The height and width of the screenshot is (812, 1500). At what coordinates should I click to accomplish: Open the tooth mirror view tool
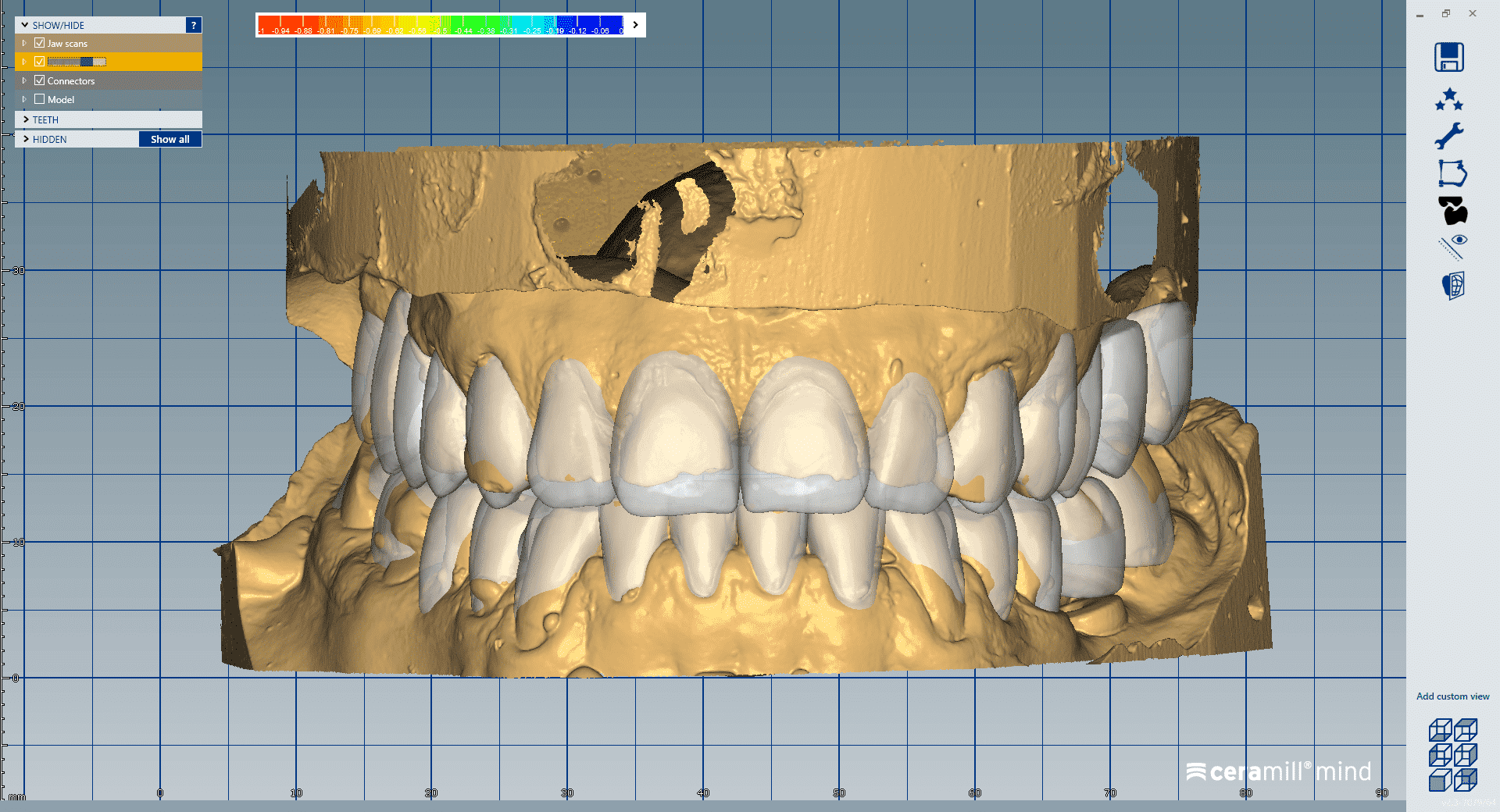point(1452,285)
